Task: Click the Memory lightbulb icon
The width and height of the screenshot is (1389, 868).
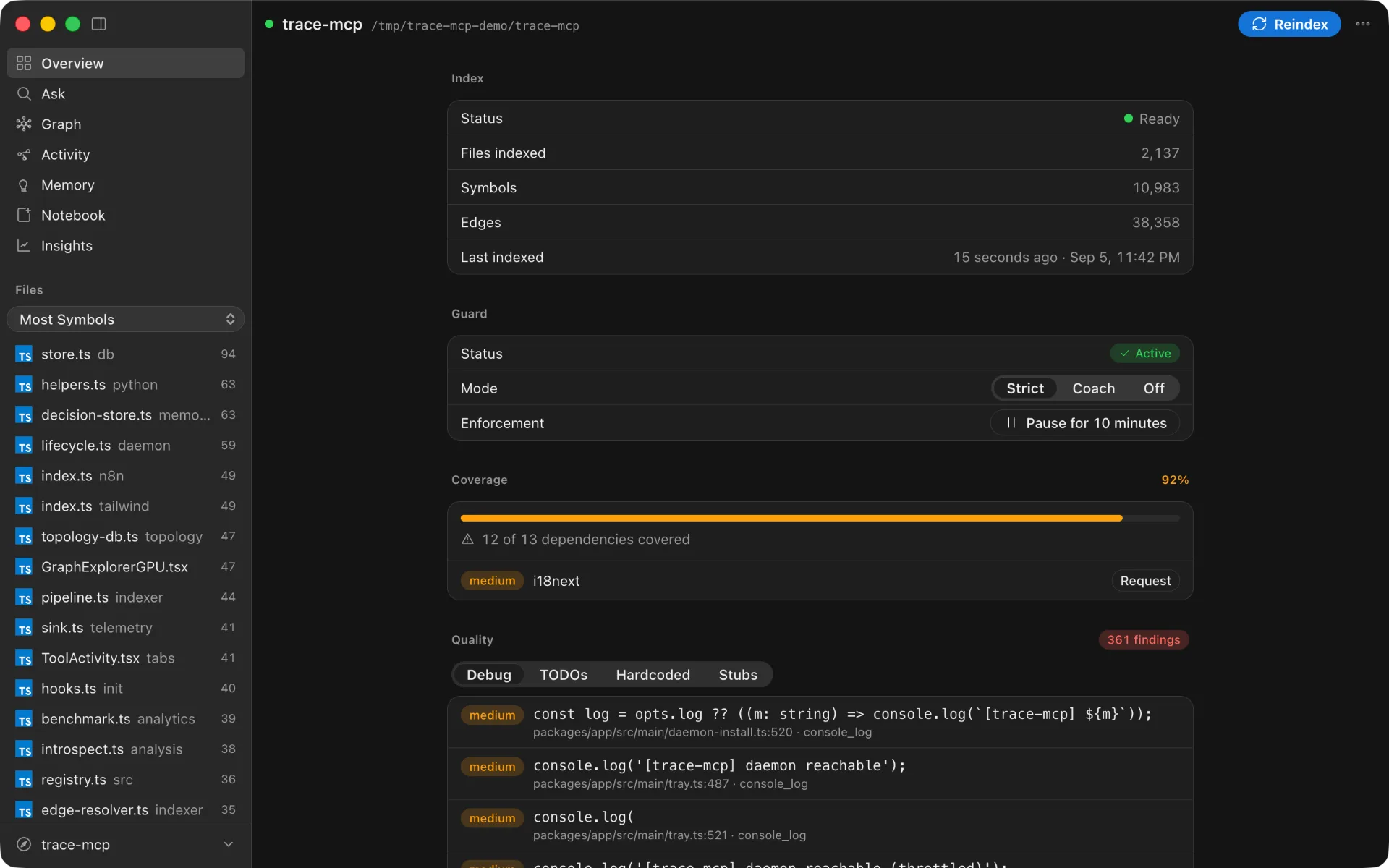Action: coord(24,184)
